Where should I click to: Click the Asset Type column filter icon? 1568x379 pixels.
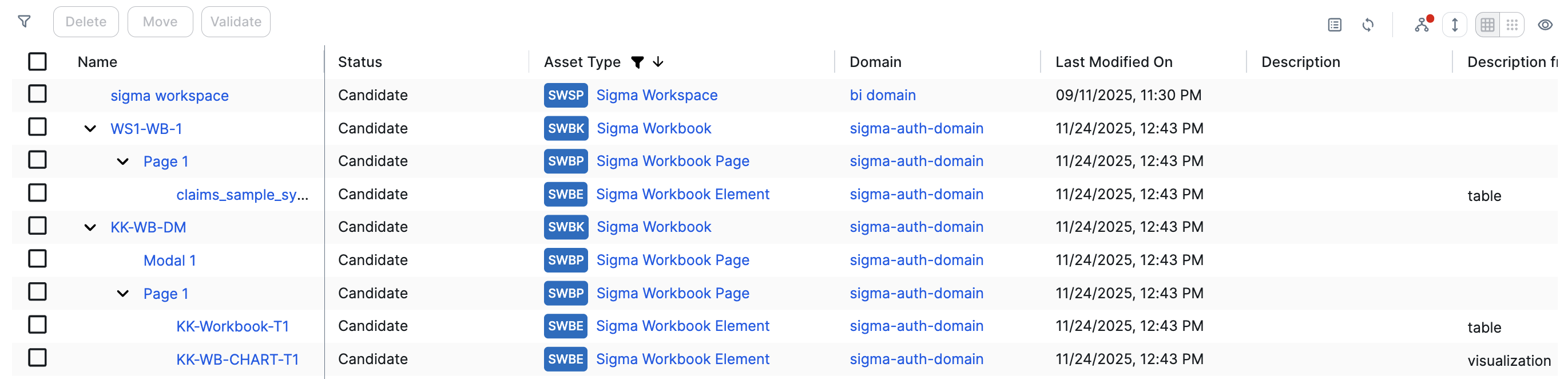click(x=637, y=62)
